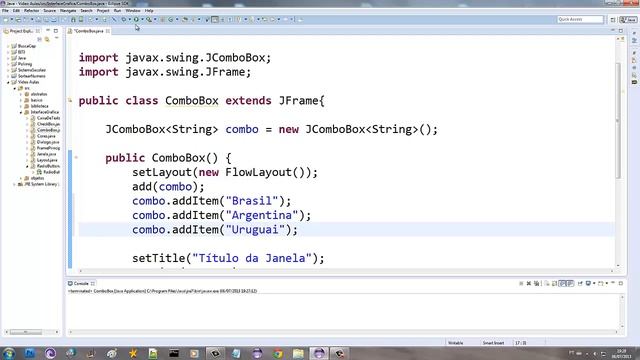Viewport: 640px width, 360px height.
Task: Collapse the InterfaceGrafica package
Action: pos(21,112)
